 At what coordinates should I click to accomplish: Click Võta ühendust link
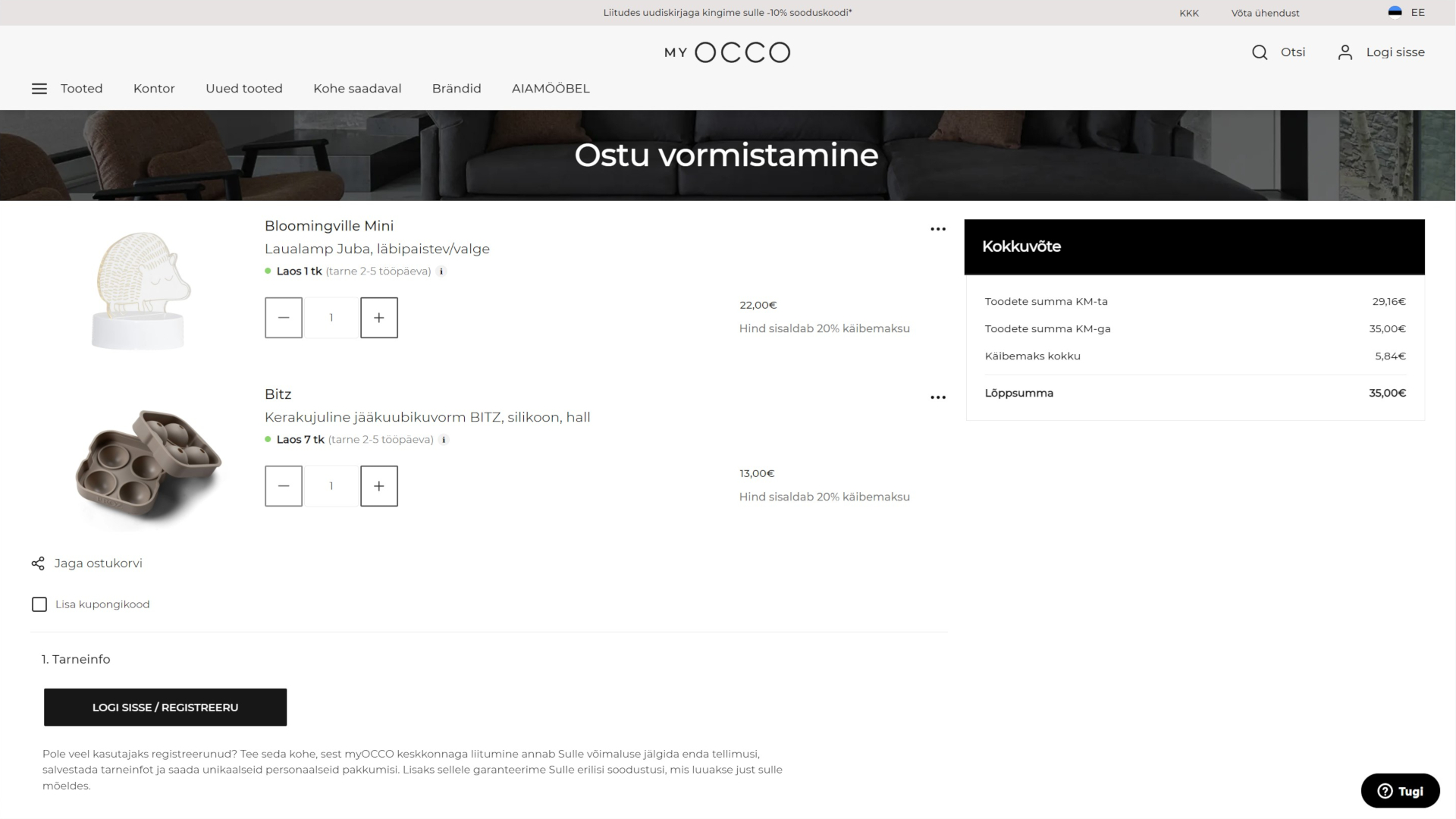1265,13
